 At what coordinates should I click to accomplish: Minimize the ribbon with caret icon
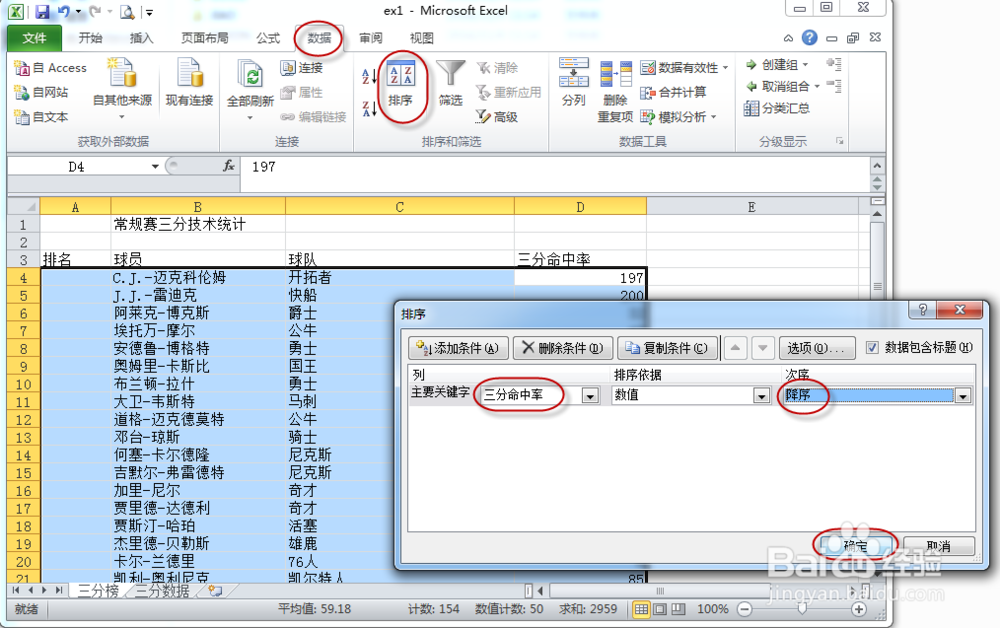788,38
